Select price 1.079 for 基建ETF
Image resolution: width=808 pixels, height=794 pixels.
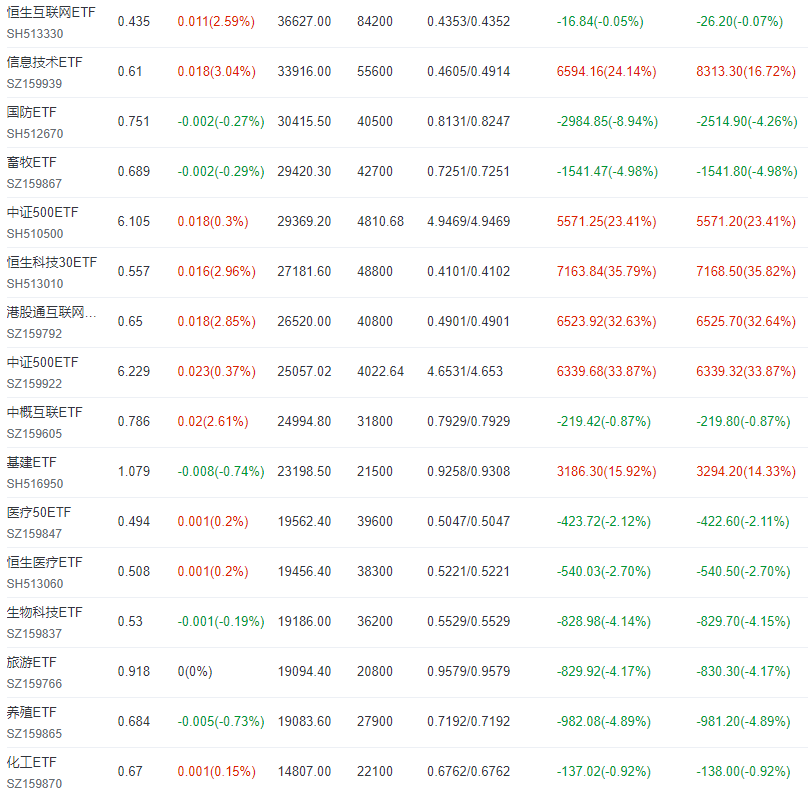(134, 471)
